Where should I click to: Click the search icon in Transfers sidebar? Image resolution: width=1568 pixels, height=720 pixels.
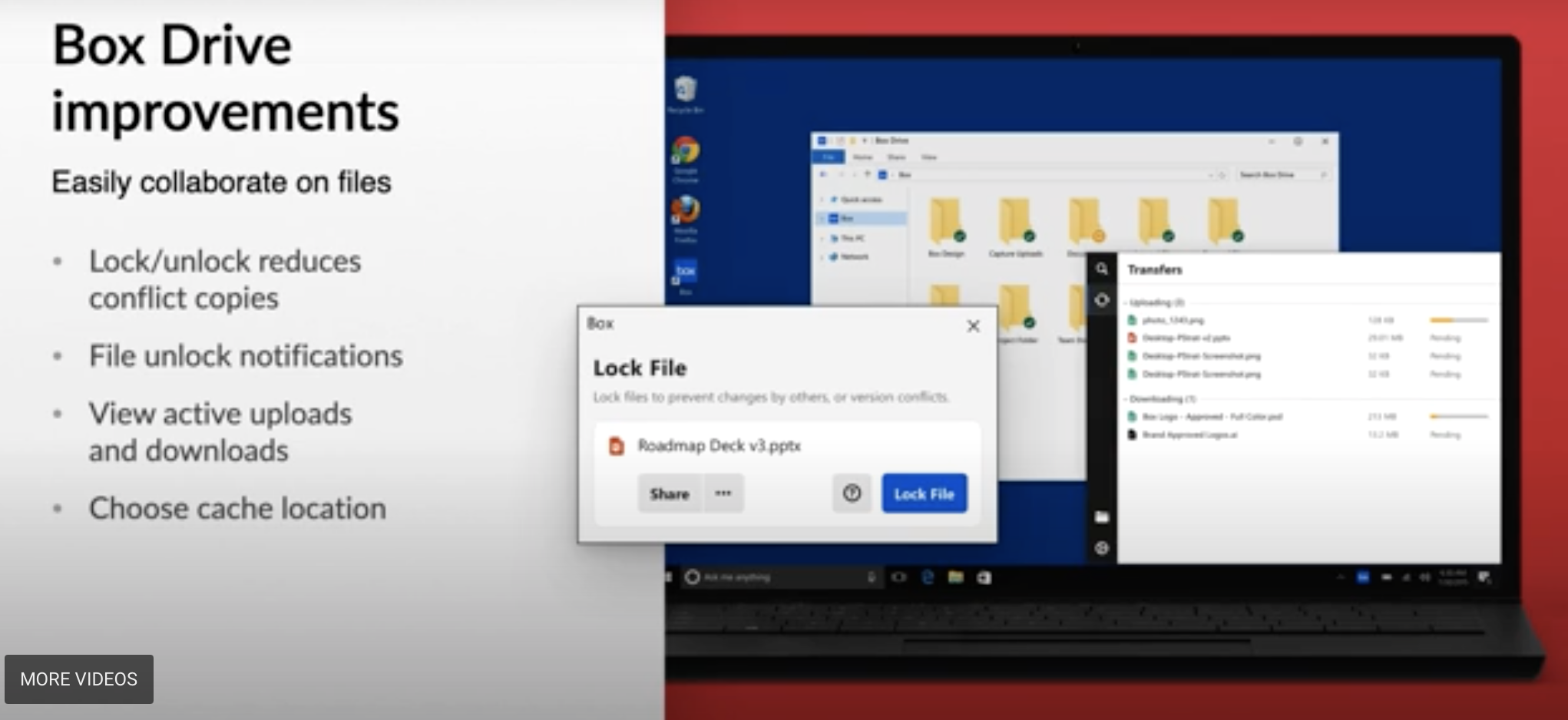pos(1102,269)
